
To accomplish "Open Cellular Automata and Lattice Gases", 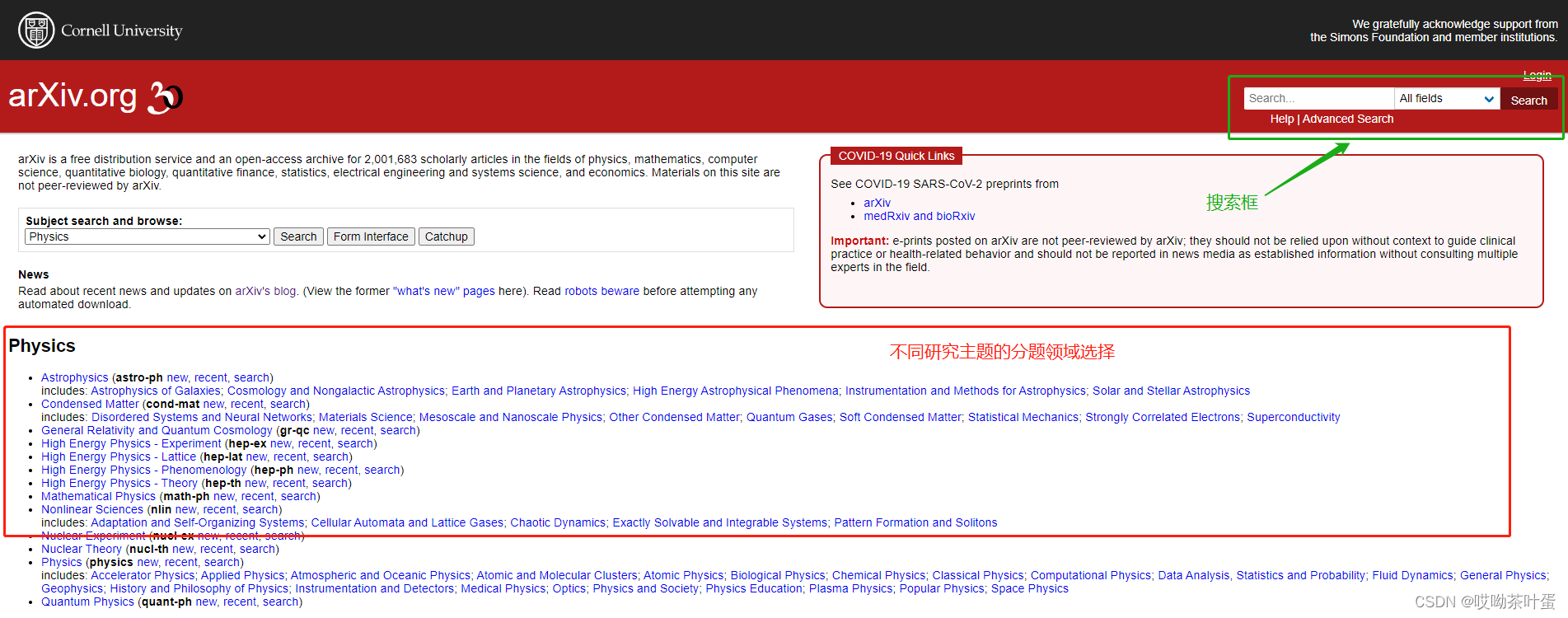I will 407,522.
